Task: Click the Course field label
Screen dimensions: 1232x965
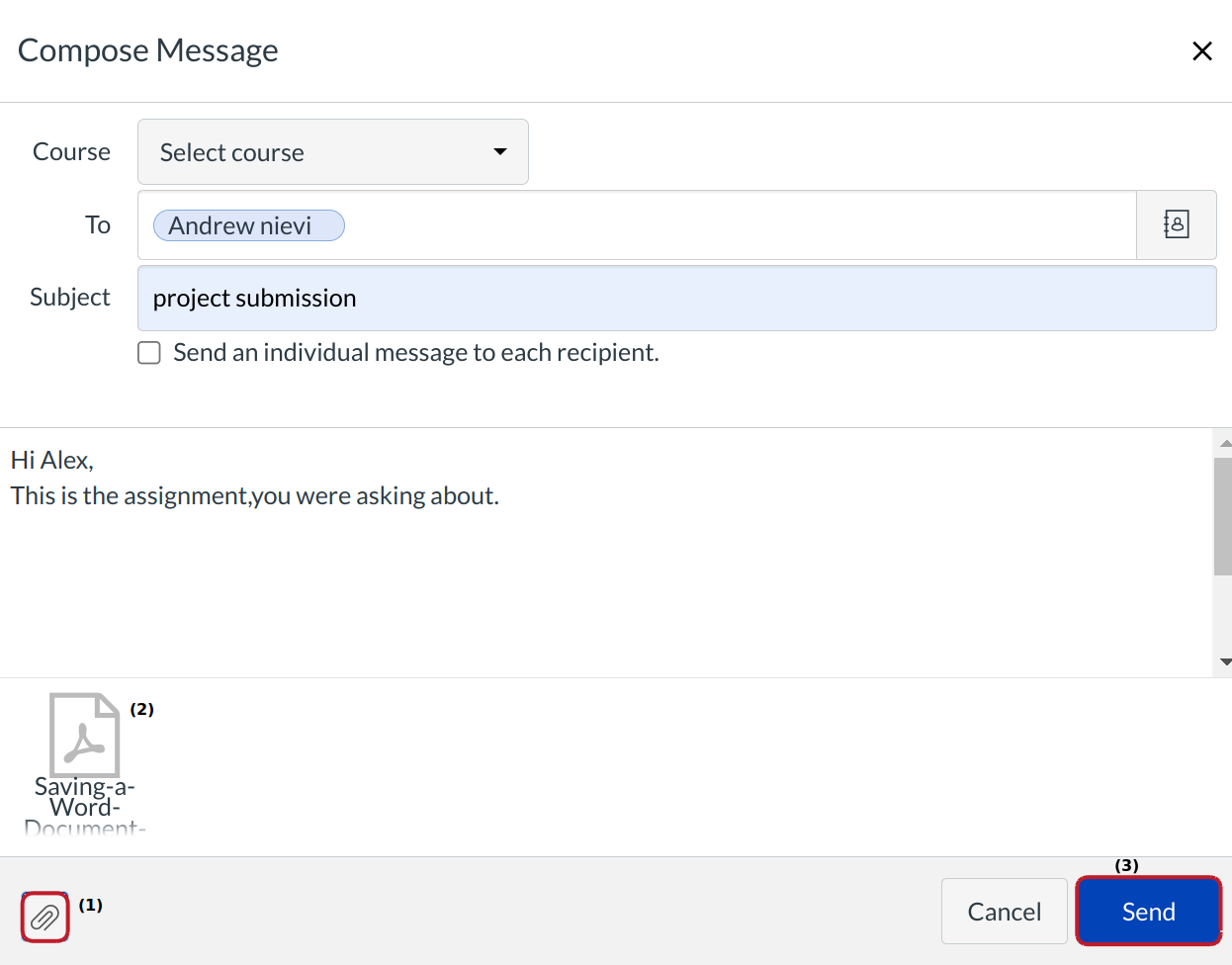Action: pyautogui.click(x=71, y=152)
